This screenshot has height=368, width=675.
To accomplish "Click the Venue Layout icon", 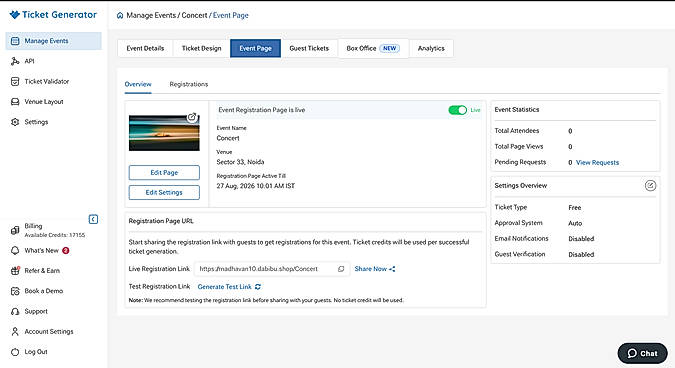I will click(15, 102).
